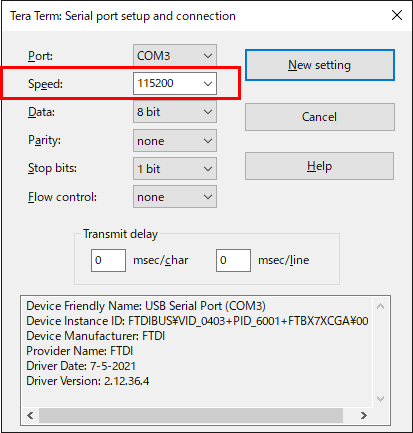Click the horizontal scroll left arrow
This screenshot has height=433, width=413.
[x=30, y=415]
